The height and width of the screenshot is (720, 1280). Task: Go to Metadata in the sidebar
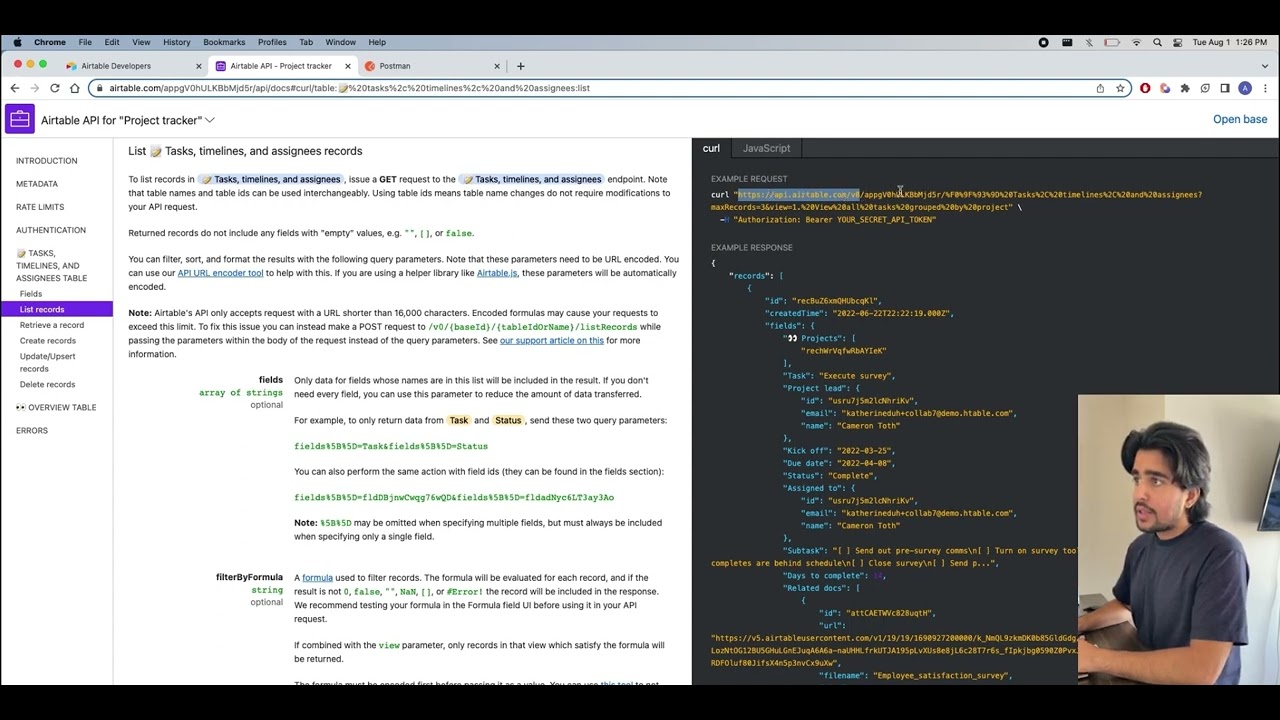pos(37,184)
